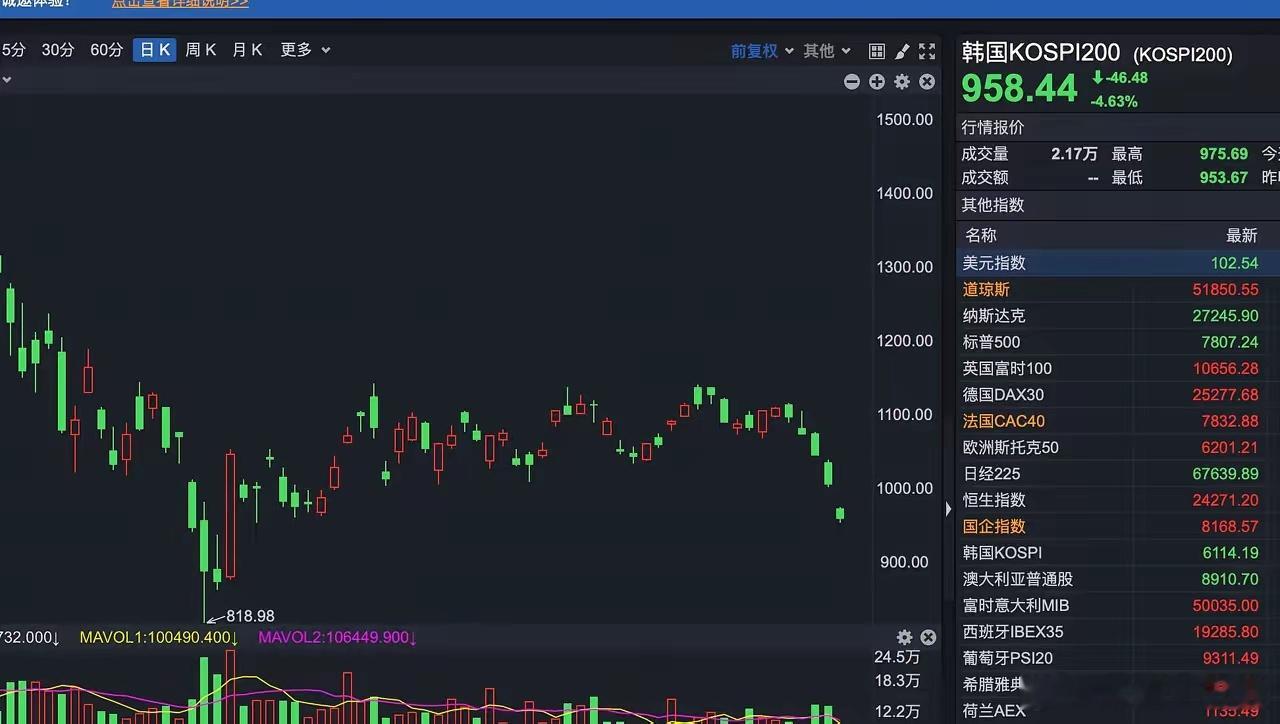The width and height of the screenshot is (1280, 724).
Task: Zoom in the K-line chart with plus icon
Action: pos(877,82)
